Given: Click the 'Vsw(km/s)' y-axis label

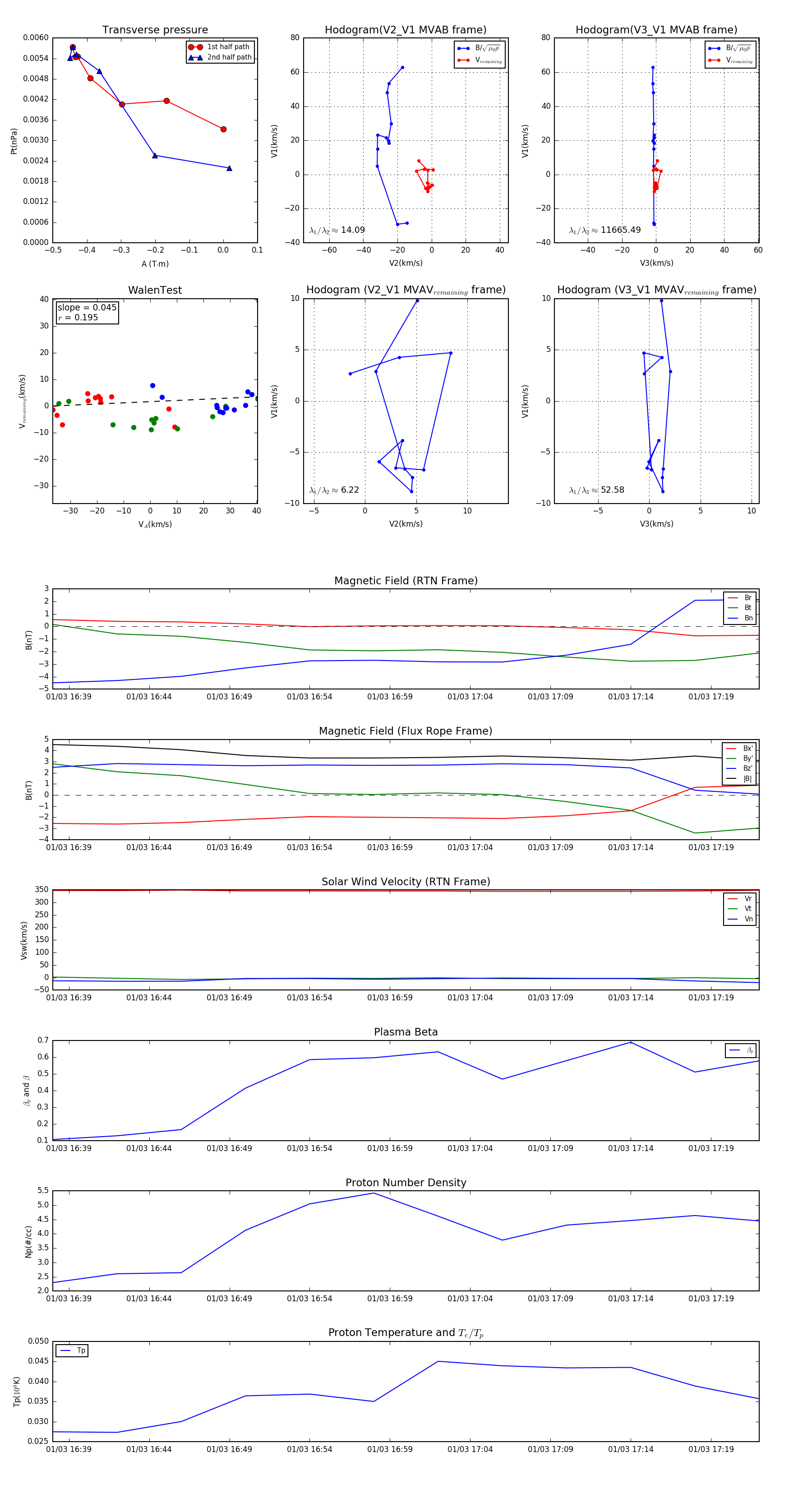Looking at the screenshot, I should click(x=24, y=941).
